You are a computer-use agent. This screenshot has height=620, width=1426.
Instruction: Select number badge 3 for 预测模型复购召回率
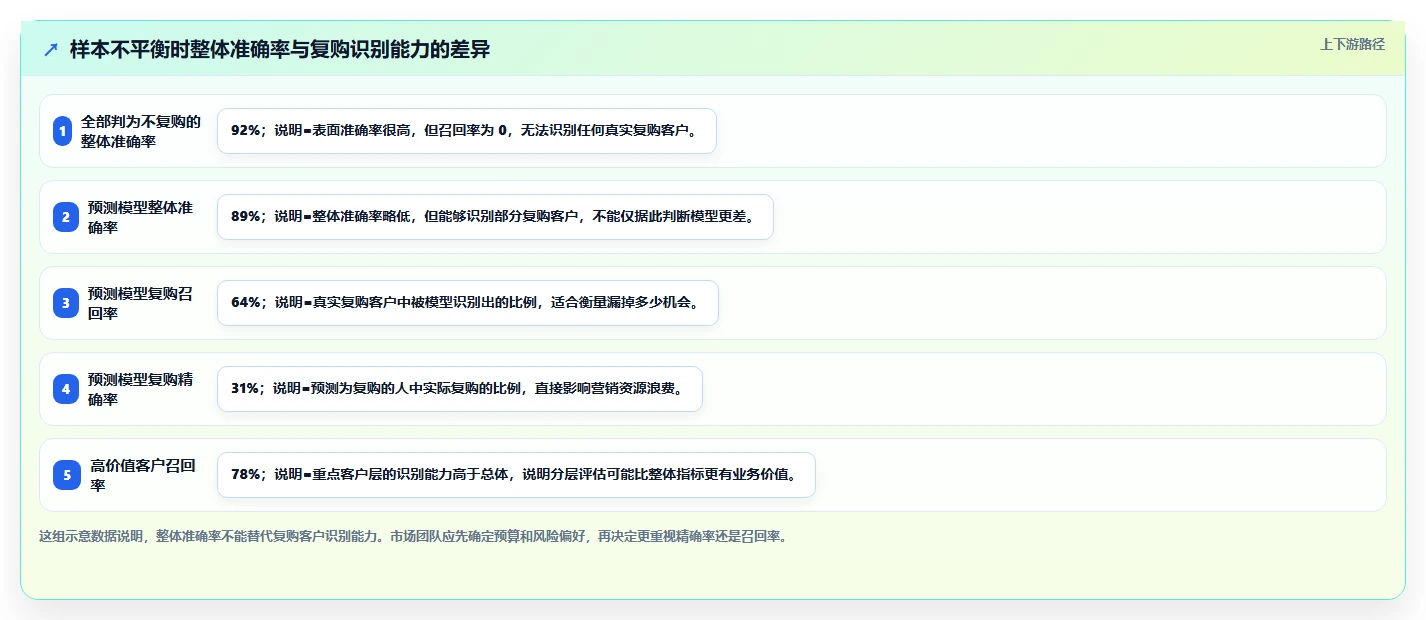(x=66, y=303)
